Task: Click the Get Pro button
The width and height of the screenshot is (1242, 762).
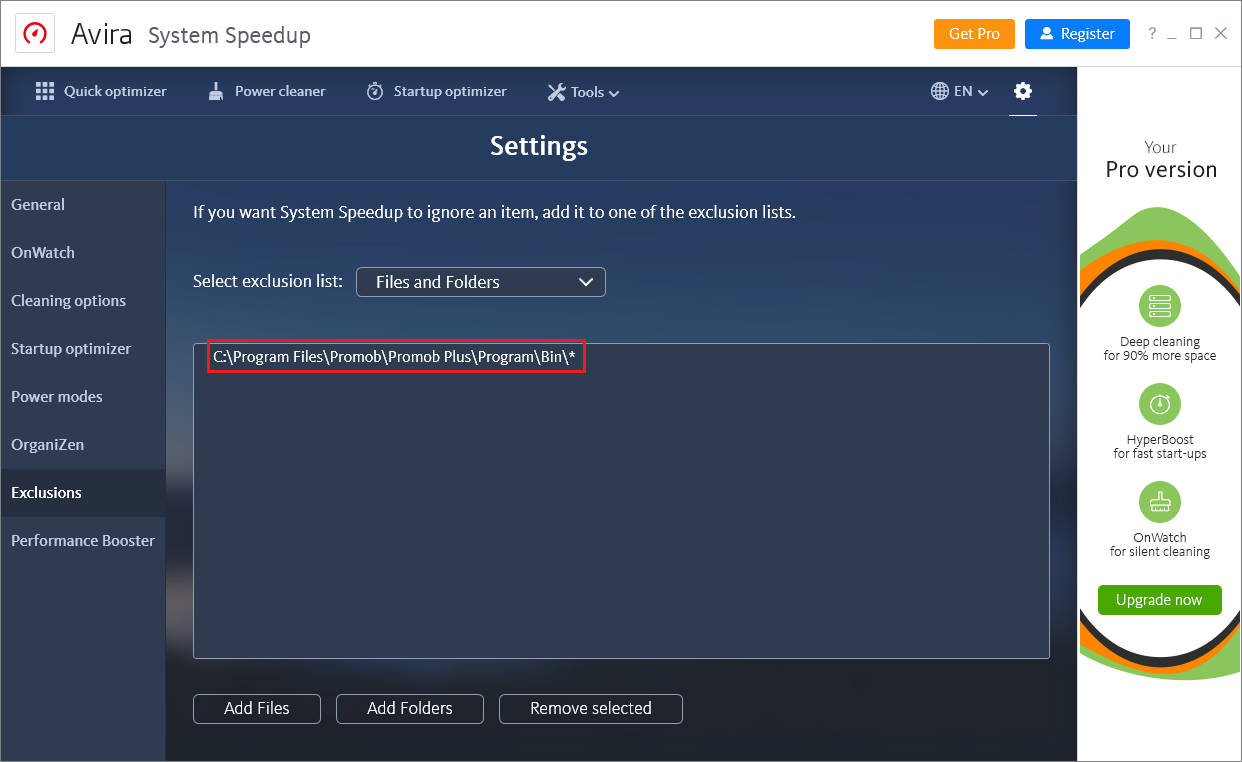Action: point(974,34)
